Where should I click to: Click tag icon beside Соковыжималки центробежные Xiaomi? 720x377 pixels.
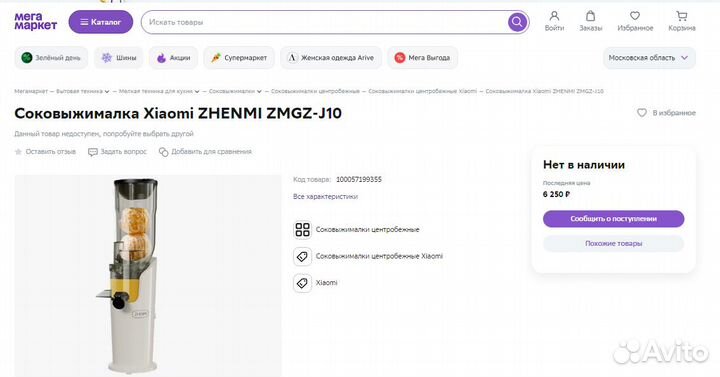[303, 256]
